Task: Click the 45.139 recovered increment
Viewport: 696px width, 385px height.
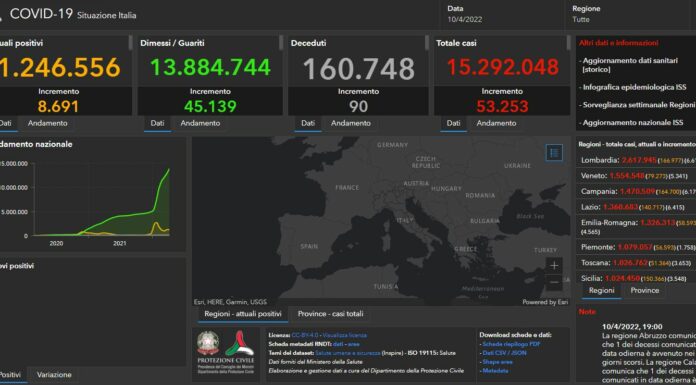Action: coord(210,106)
